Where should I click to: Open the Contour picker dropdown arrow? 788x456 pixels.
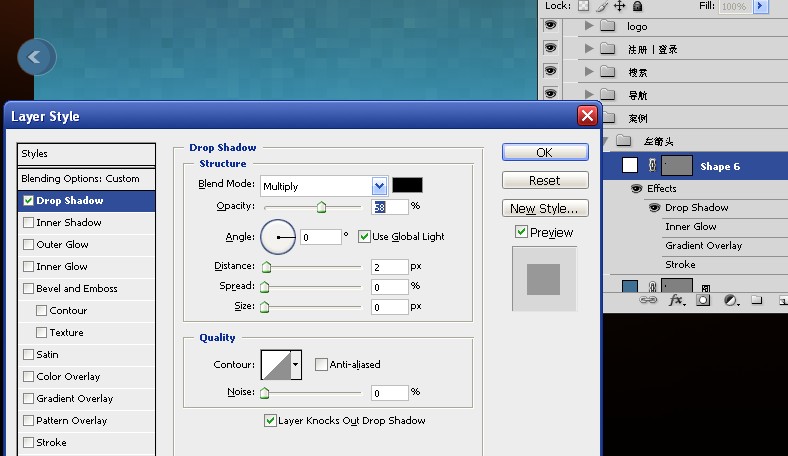coord(296,364)
